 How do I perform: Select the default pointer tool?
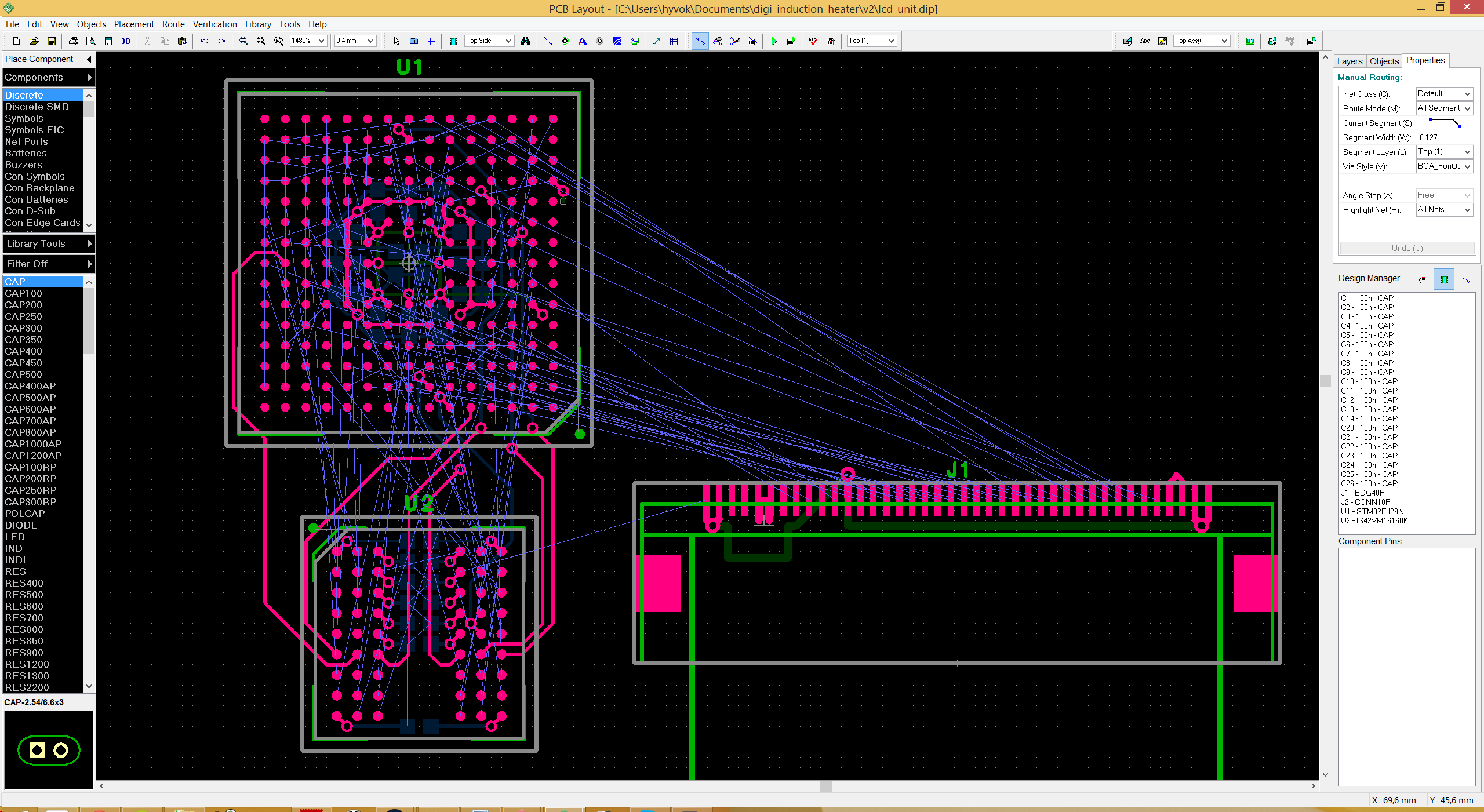click(397, 41)
